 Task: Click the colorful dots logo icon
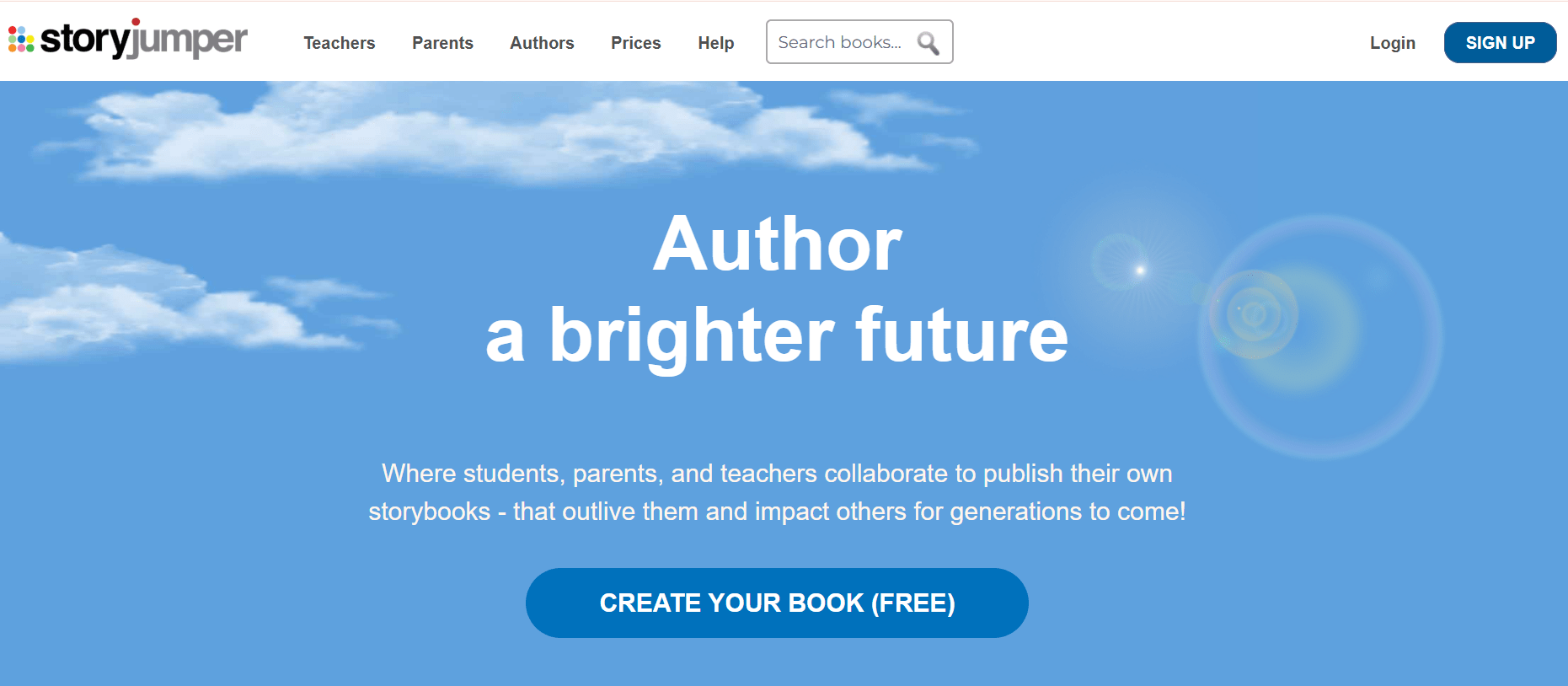(x=21, y=39)
